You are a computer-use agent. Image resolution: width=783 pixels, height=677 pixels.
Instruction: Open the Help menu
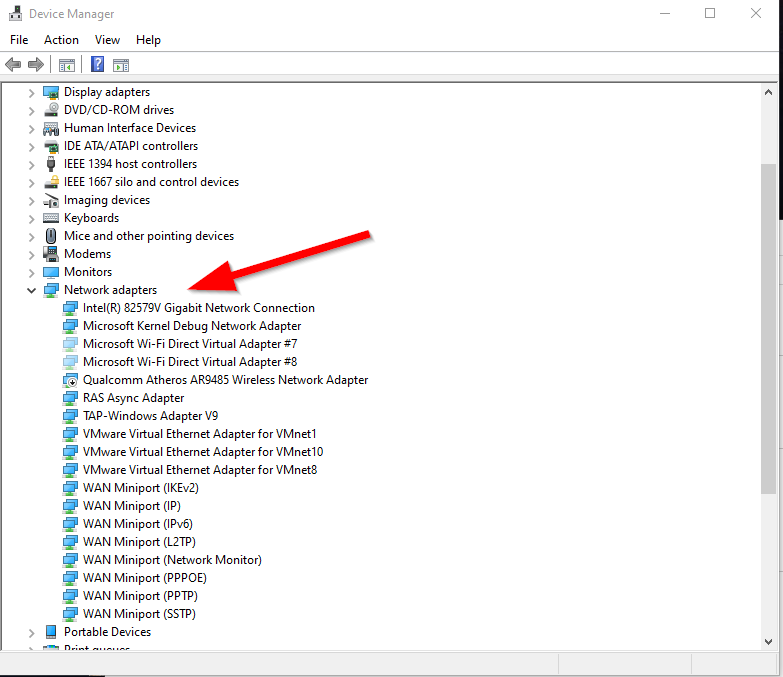[148, 40]
